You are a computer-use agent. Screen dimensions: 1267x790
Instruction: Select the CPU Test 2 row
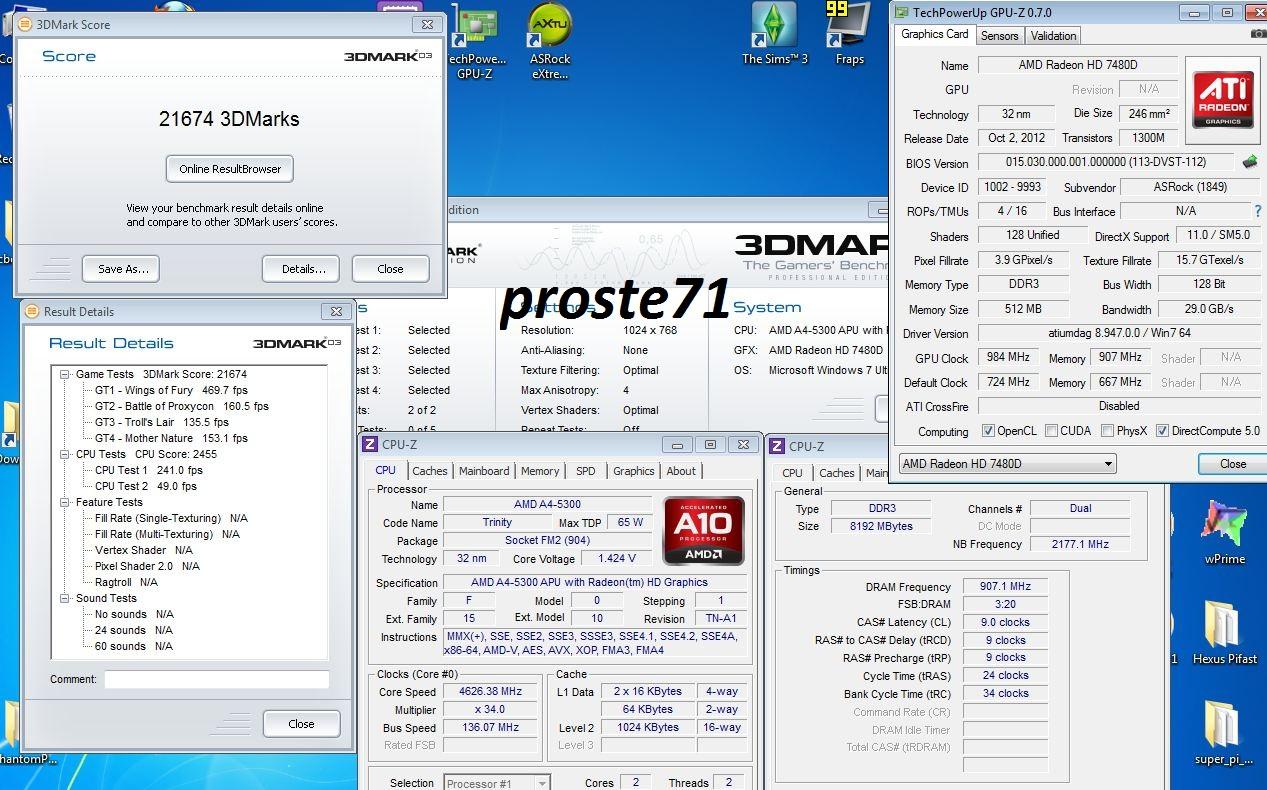146,486
